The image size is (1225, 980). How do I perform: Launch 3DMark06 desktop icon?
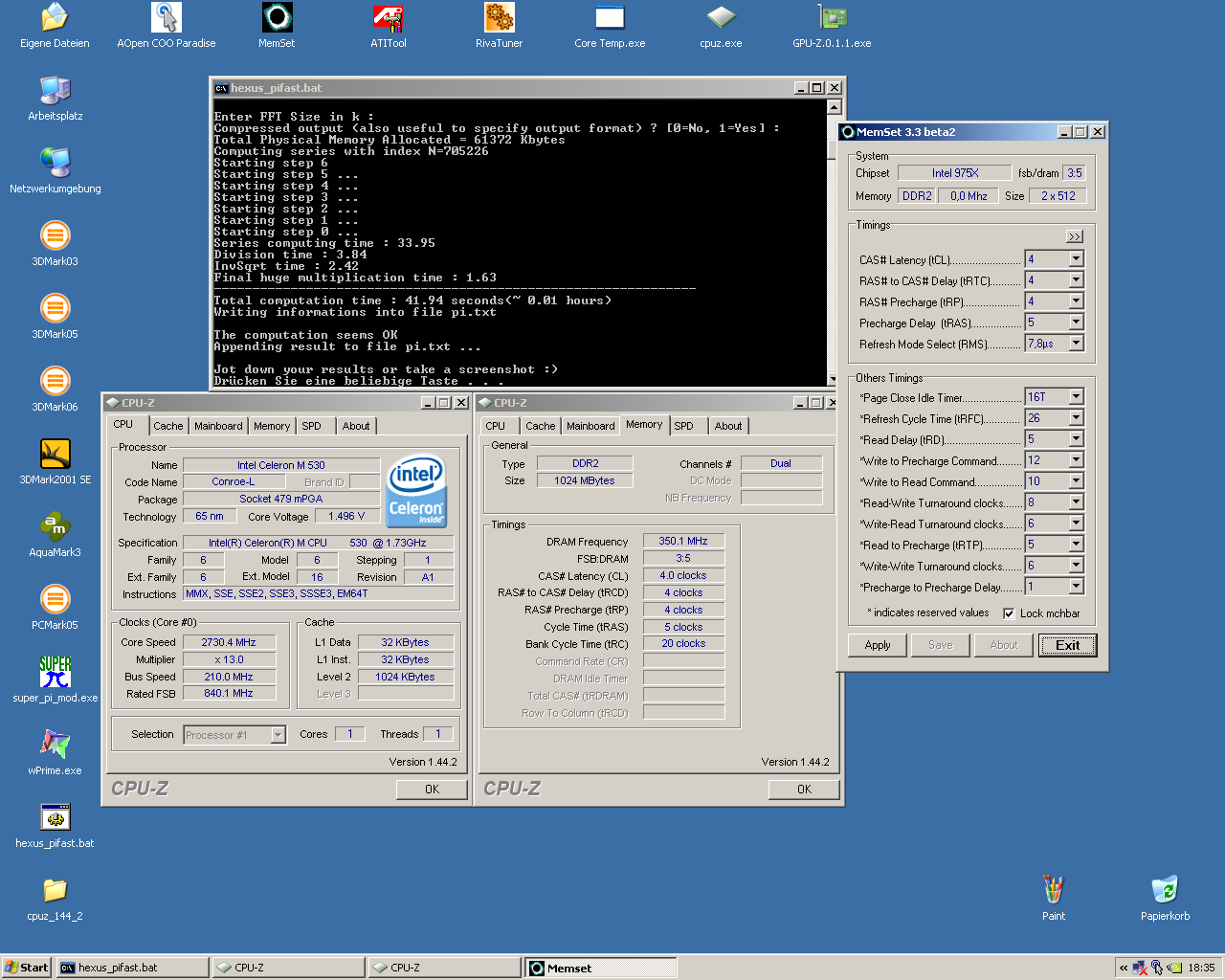pos(55,390)
